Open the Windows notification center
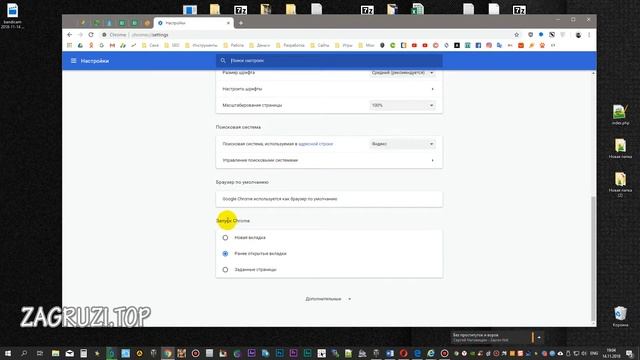Viewport: 640px width, 360px height. pos(630,353)
